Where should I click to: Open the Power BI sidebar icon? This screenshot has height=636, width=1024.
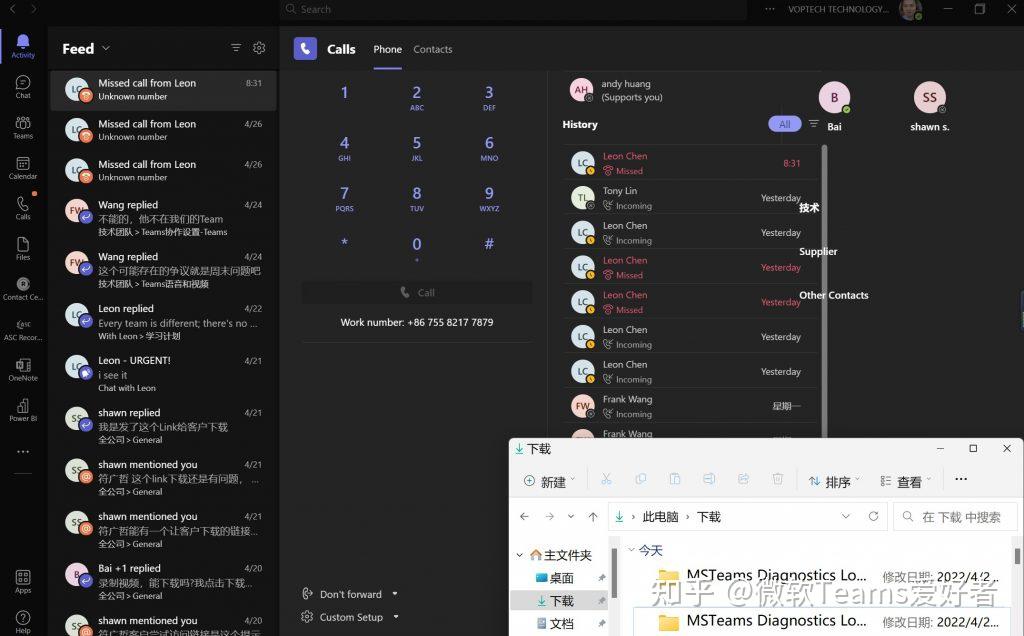[23, 410]
